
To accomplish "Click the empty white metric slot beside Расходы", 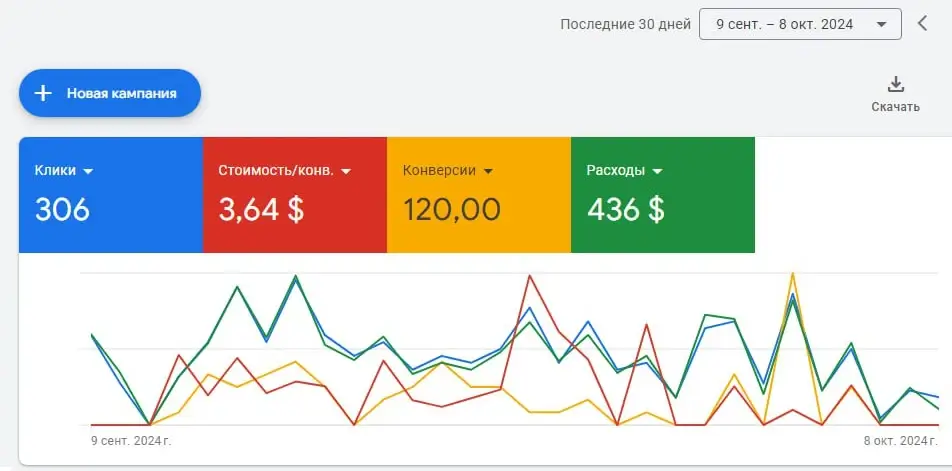I will (853, 195).
